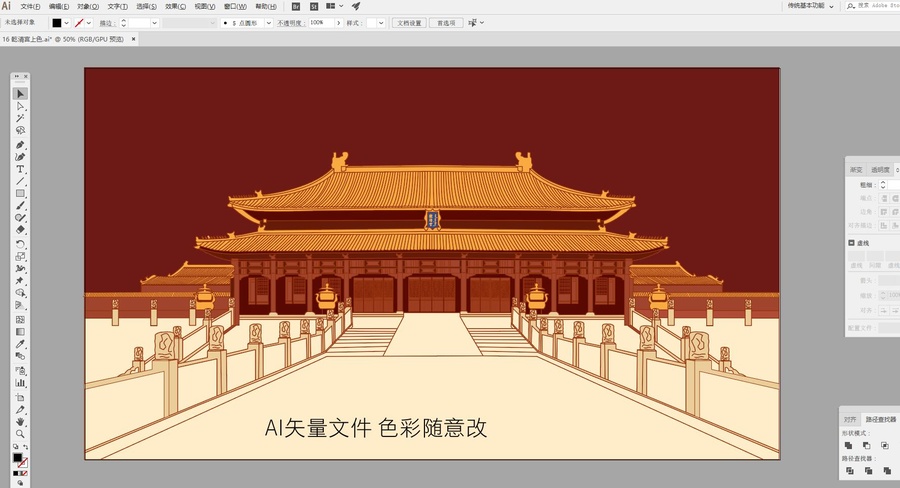This screenshot has width=900, height=488.
Task: Select the Perspective Grid tool
Action: coord(20,305)
